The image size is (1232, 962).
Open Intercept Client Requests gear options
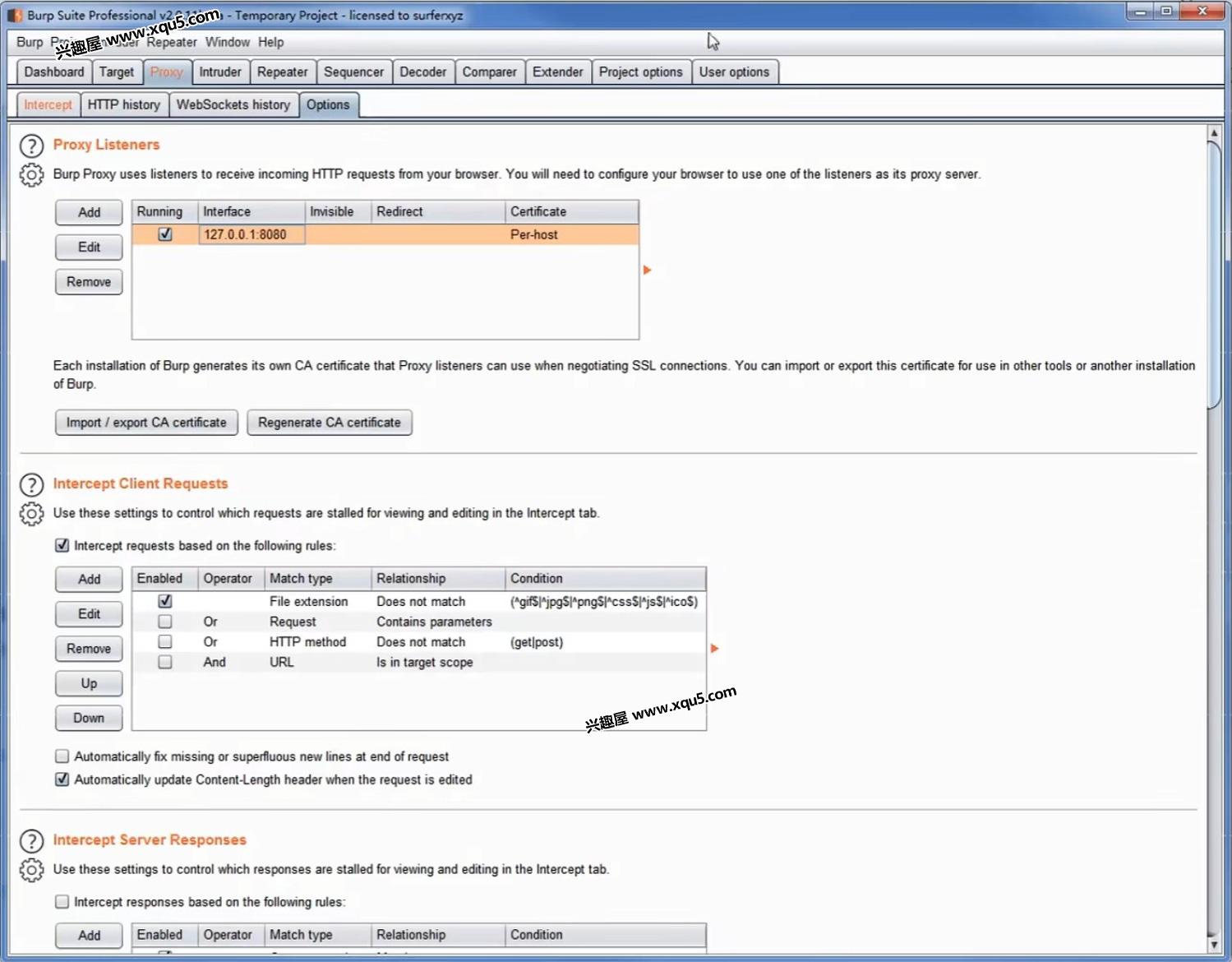(x=31, y=514)
